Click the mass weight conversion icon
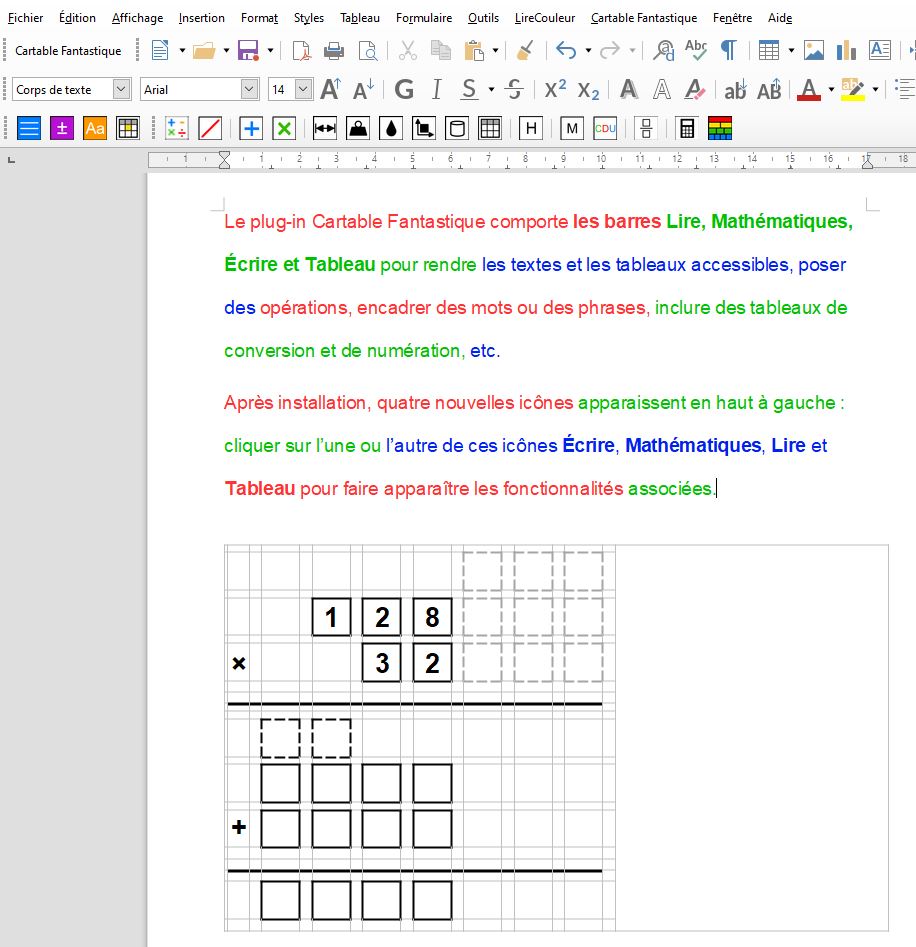 point(358,129)
